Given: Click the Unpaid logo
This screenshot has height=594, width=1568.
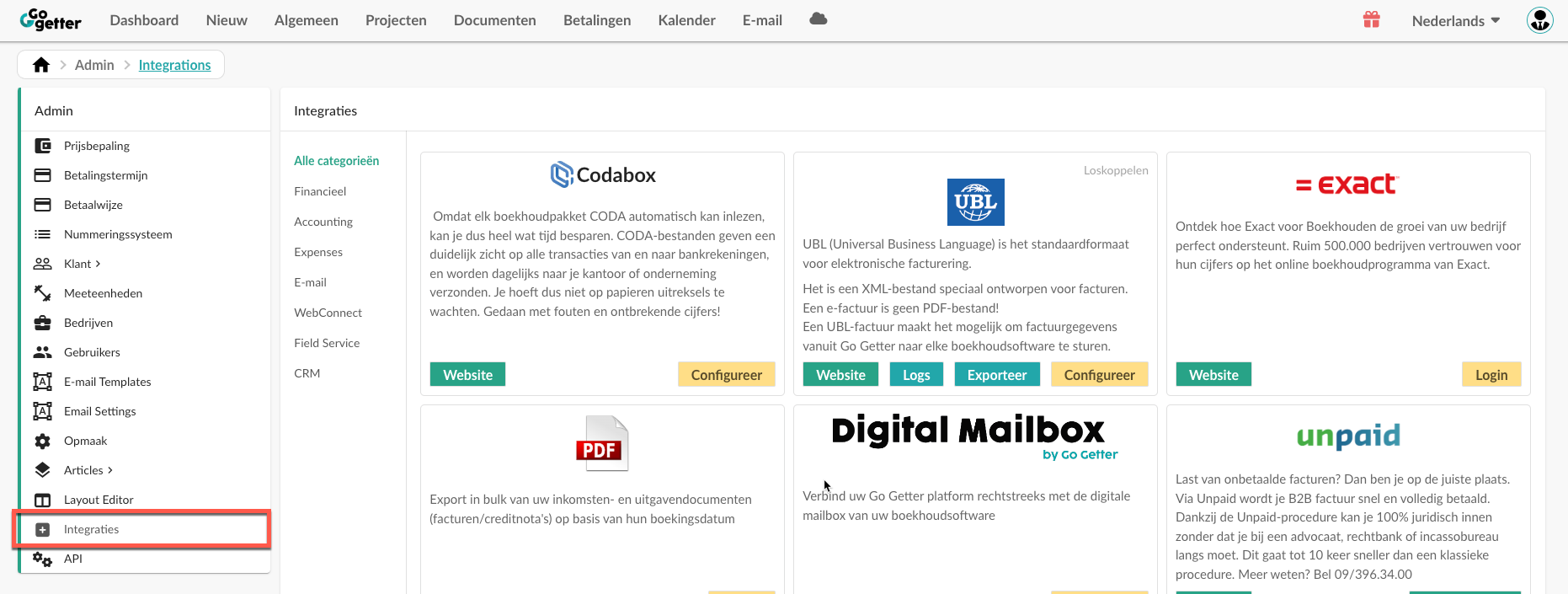Looking at the screenshot, I should click(1348, 436).
